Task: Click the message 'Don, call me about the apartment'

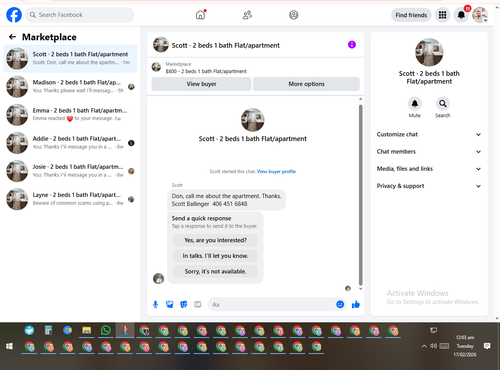Action: click(226, 200)
